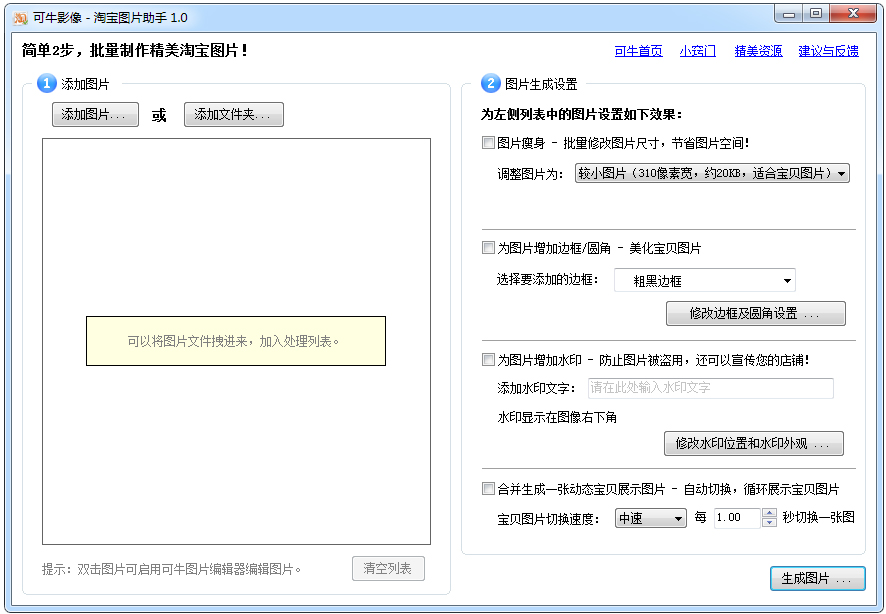Increase the seconds value with the stepper

(x=770, y=510)
